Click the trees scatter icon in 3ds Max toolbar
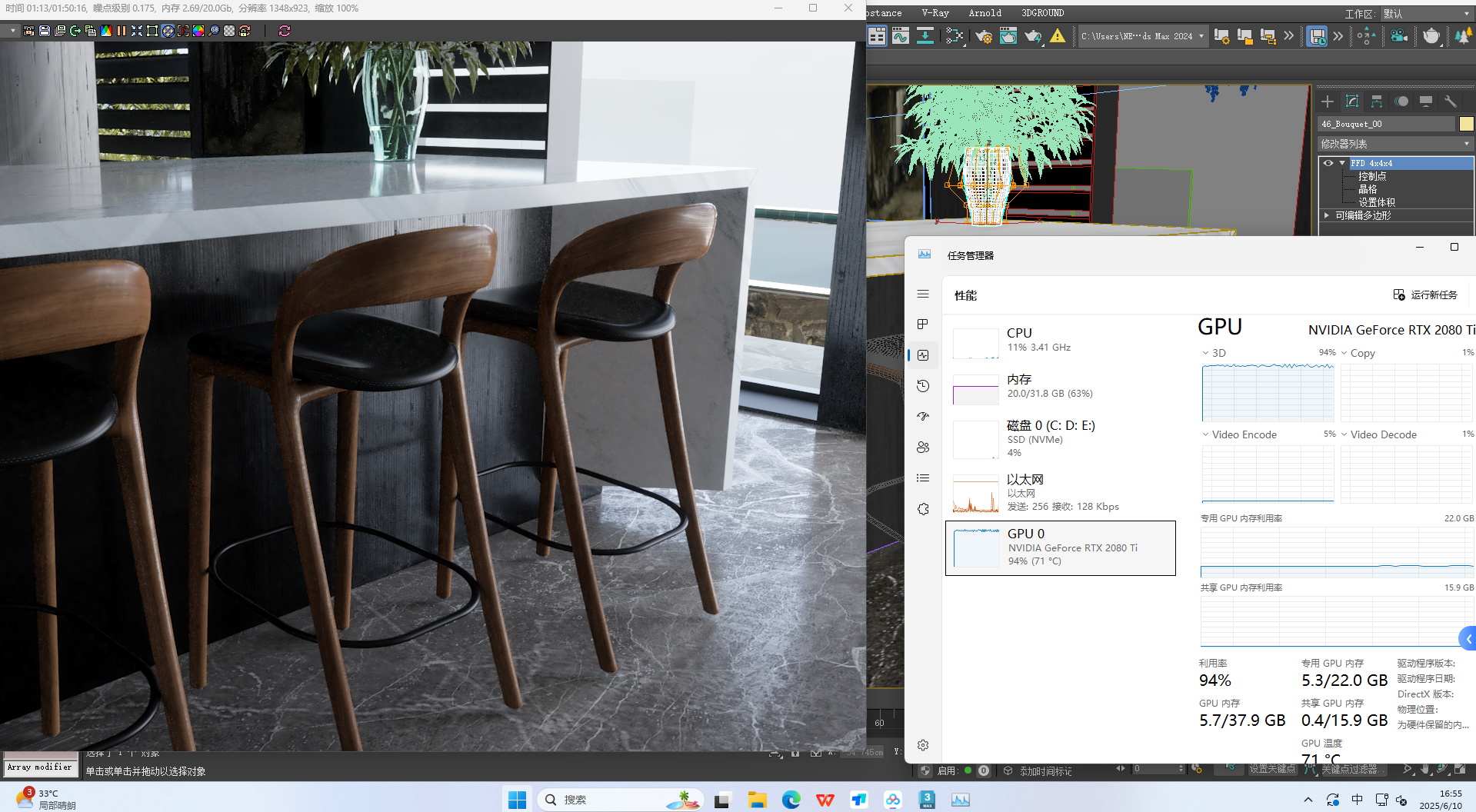 pos(1462,36)
